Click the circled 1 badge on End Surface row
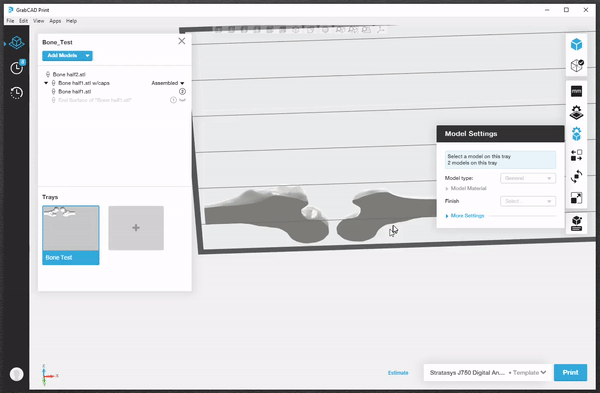This screenshot has width=600, height=393. pos(173,100)
